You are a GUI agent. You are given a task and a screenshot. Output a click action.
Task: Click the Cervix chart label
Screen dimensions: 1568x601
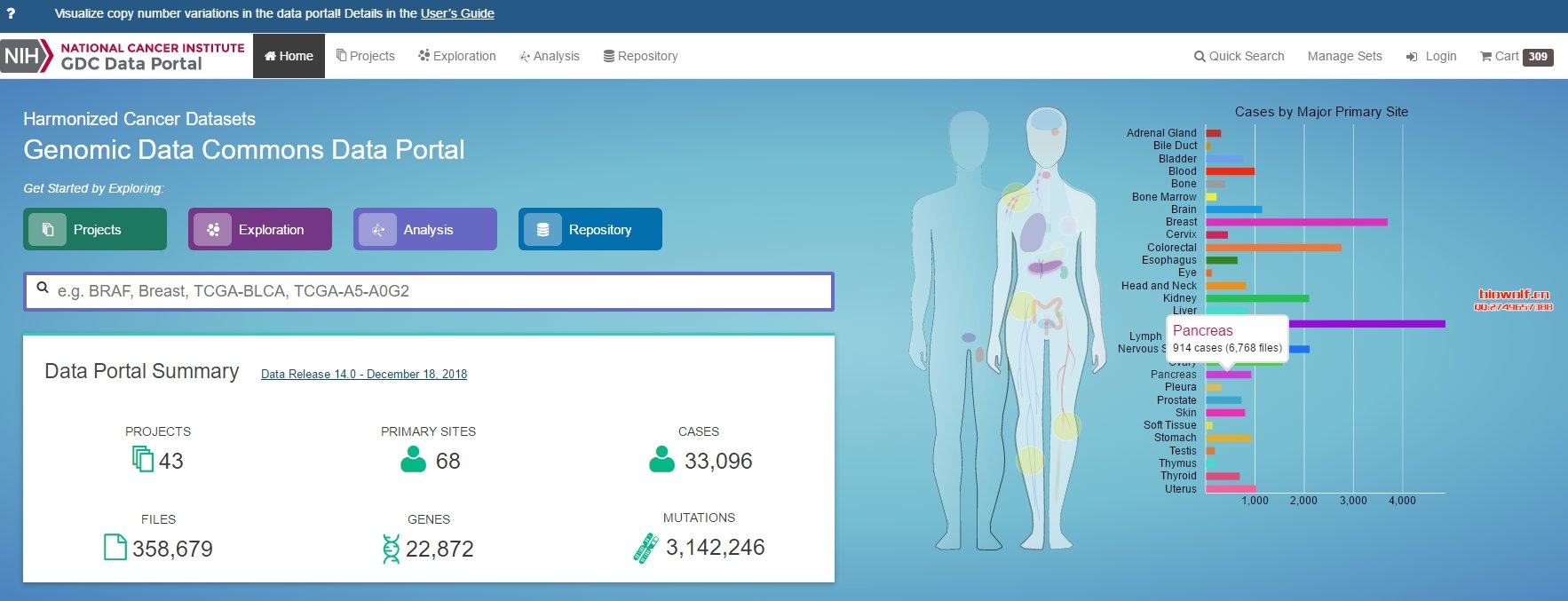tap(1181, 234)
